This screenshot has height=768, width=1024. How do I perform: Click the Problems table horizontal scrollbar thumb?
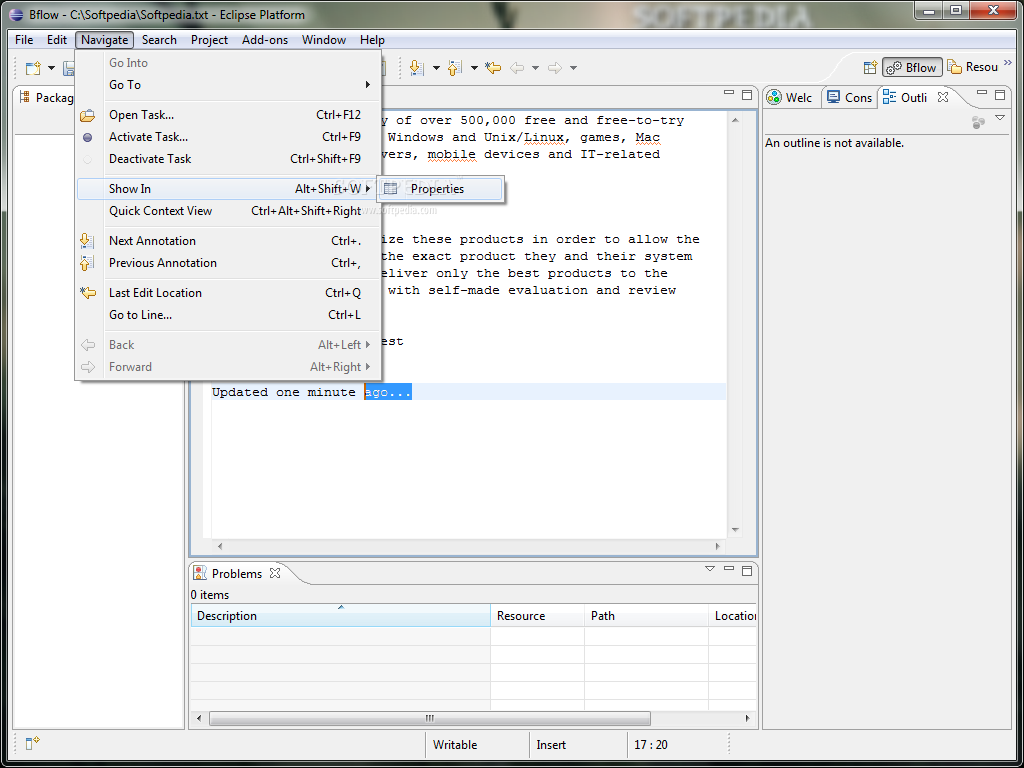(430, 718)
